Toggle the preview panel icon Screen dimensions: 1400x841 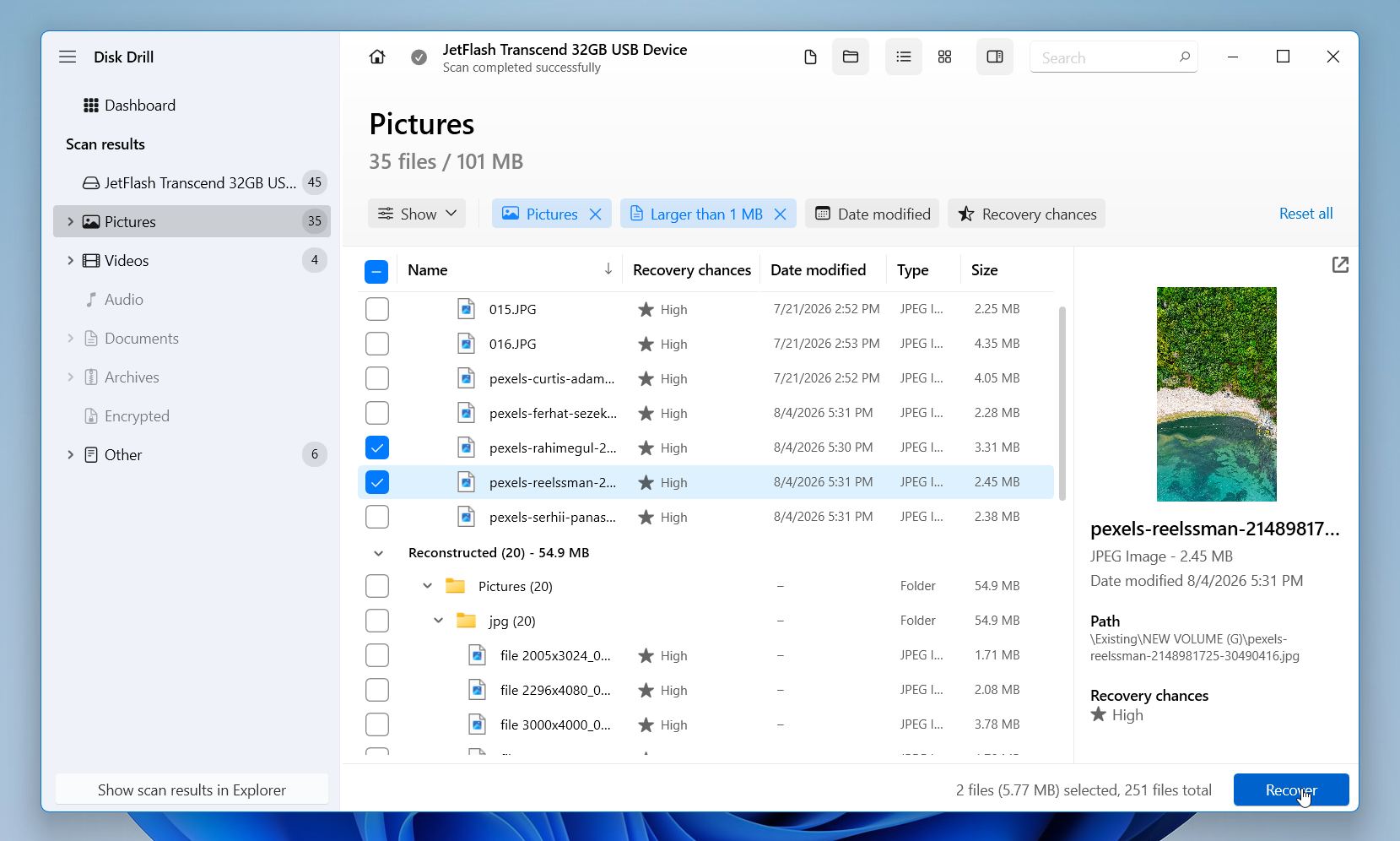(995, 57)
